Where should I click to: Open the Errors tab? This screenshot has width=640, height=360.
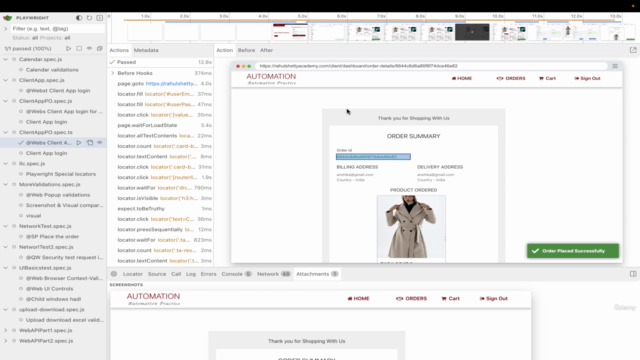point(208,274)
